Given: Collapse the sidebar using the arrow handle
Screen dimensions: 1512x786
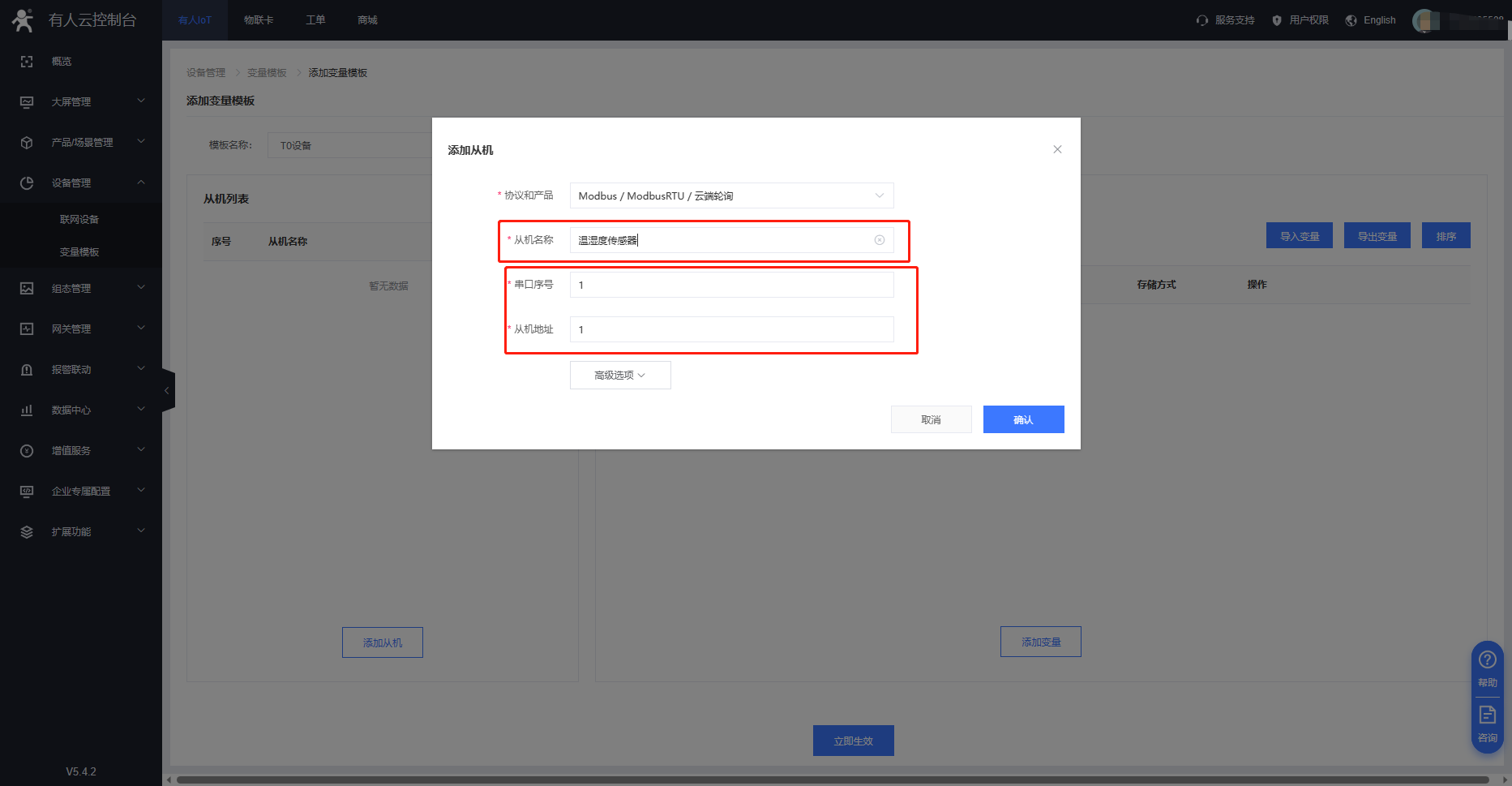Looking at the screenshot, I should (168, 391).
